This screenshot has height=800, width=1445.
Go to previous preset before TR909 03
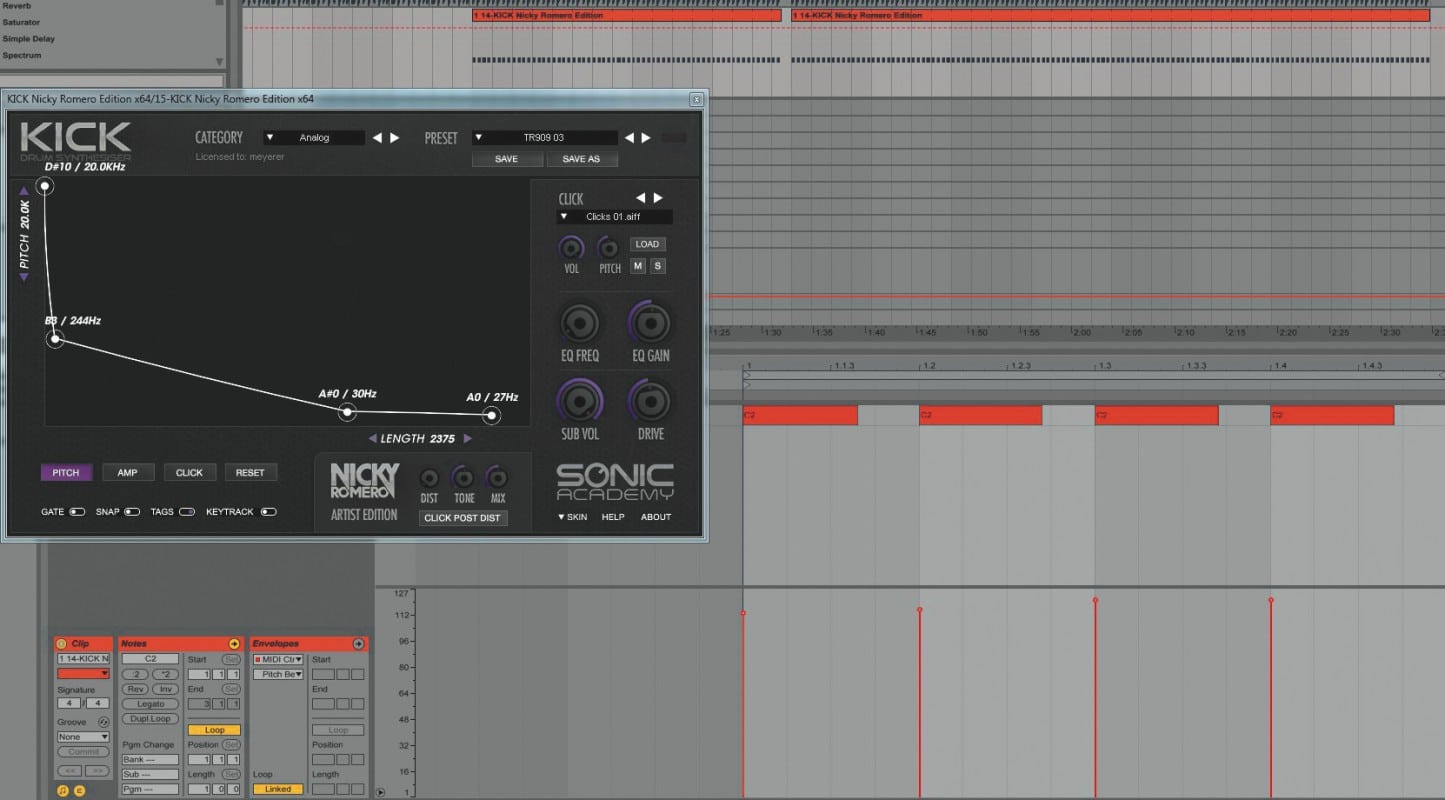coord(629,138)
